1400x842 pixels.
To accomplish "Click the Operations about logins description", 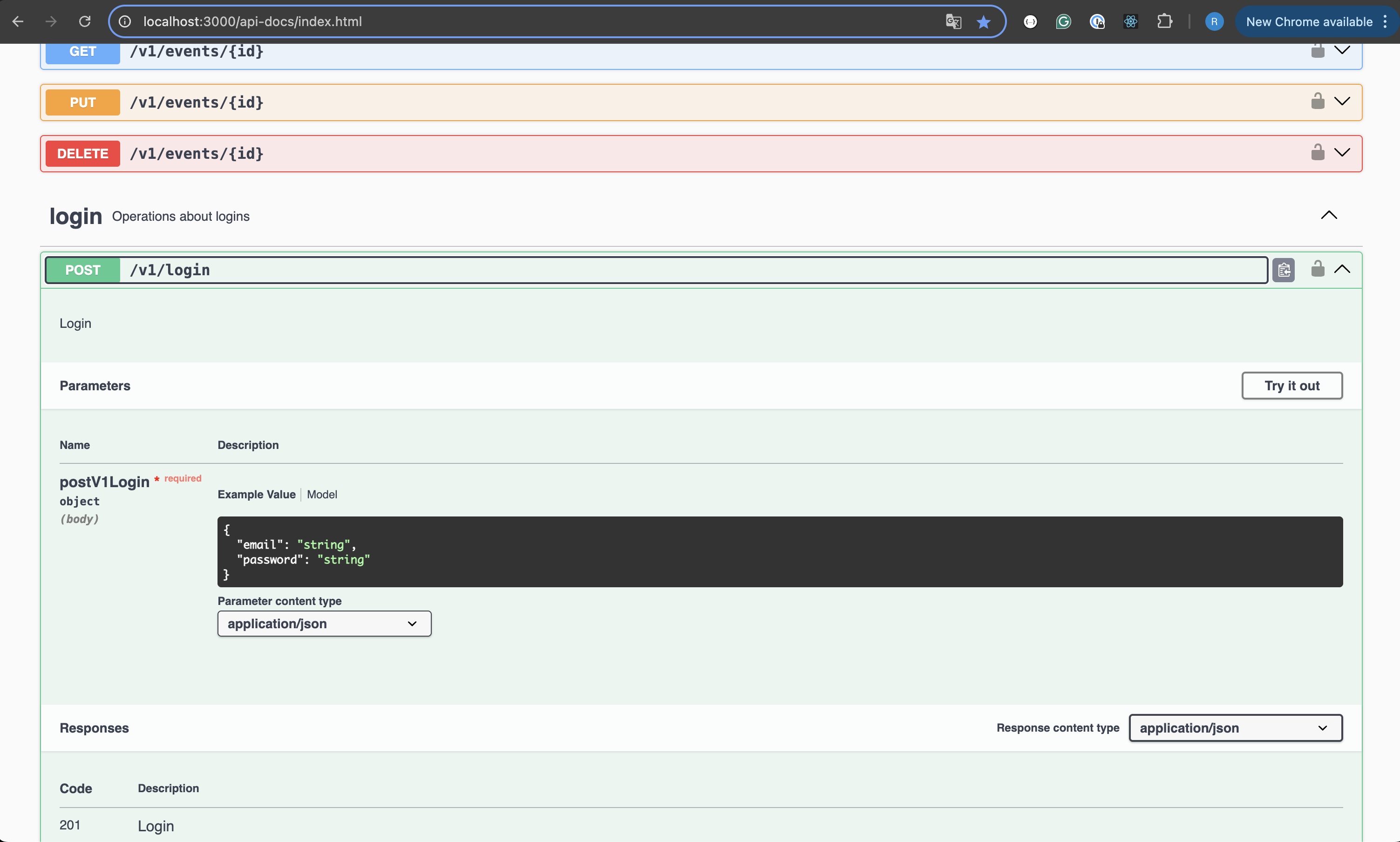I will (181, 216).
